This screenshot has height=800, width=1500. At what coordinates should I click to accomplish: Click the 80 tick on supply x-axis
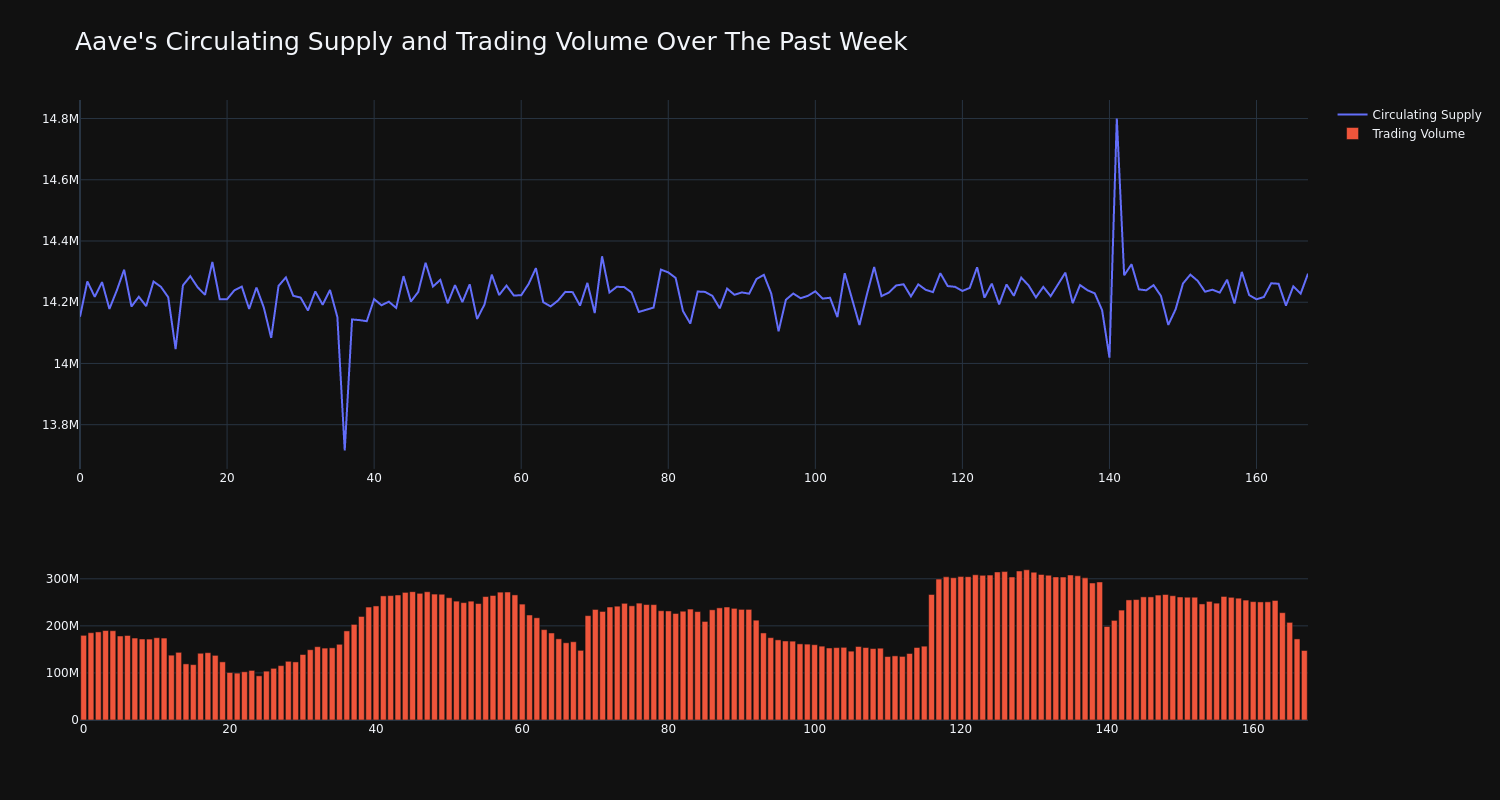(668, 478)
